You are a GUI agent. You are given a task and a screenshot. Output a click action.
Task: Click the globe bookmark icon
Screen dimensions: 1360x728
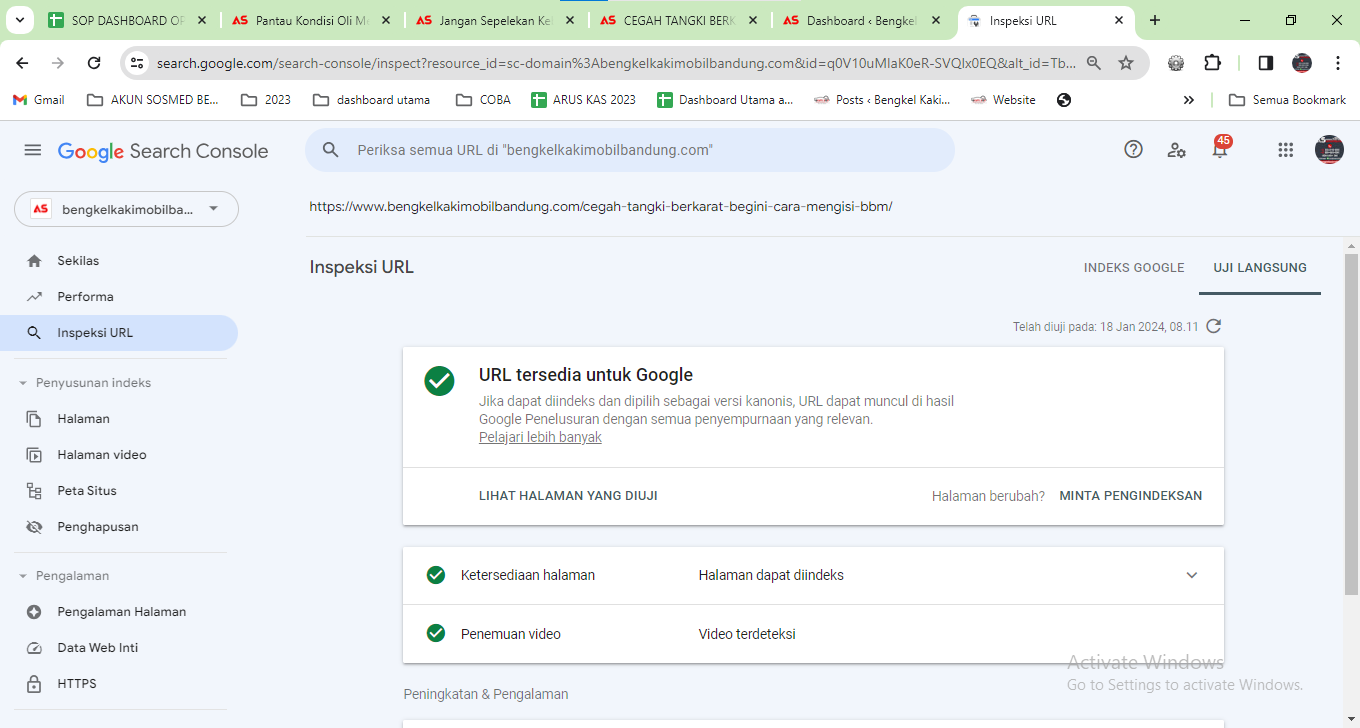pos(1064,100)
